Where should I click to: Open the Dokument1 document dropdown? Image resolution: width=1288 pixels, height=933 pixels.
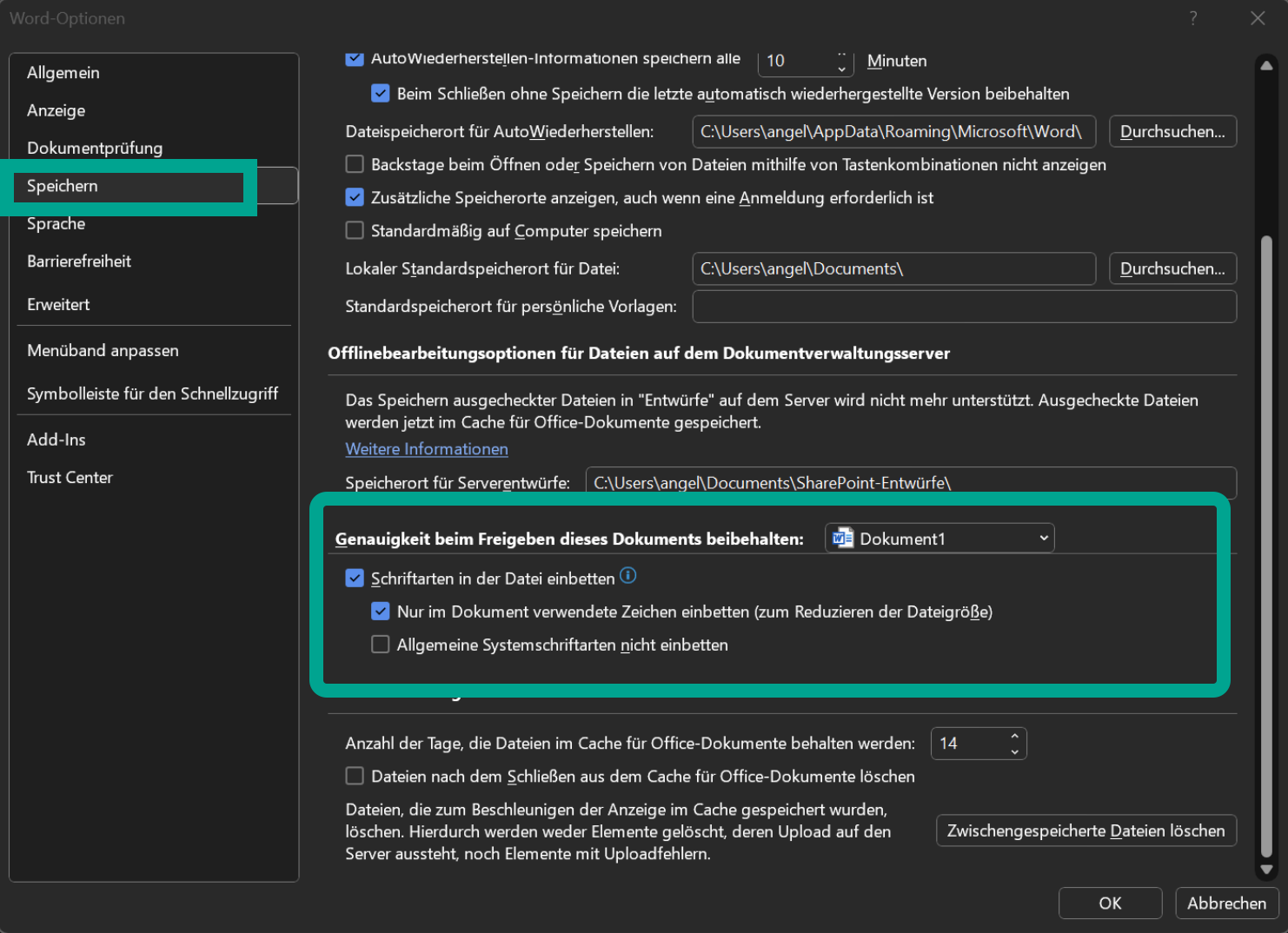pos(939,539)
